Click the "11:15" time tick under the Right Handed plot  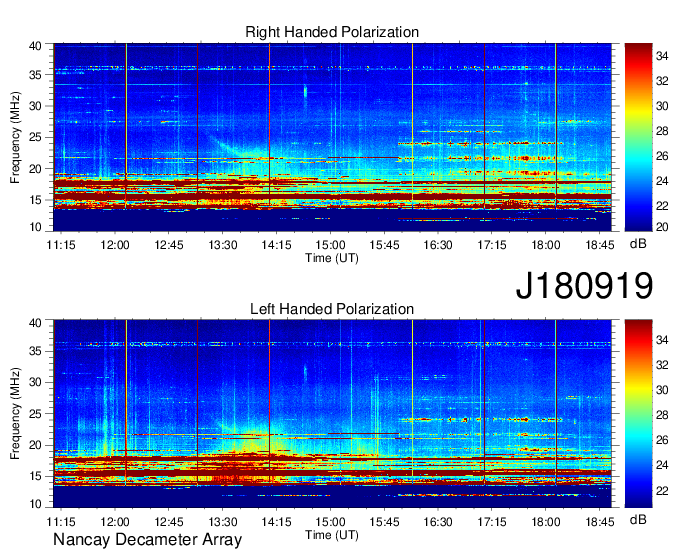(61, 245)
